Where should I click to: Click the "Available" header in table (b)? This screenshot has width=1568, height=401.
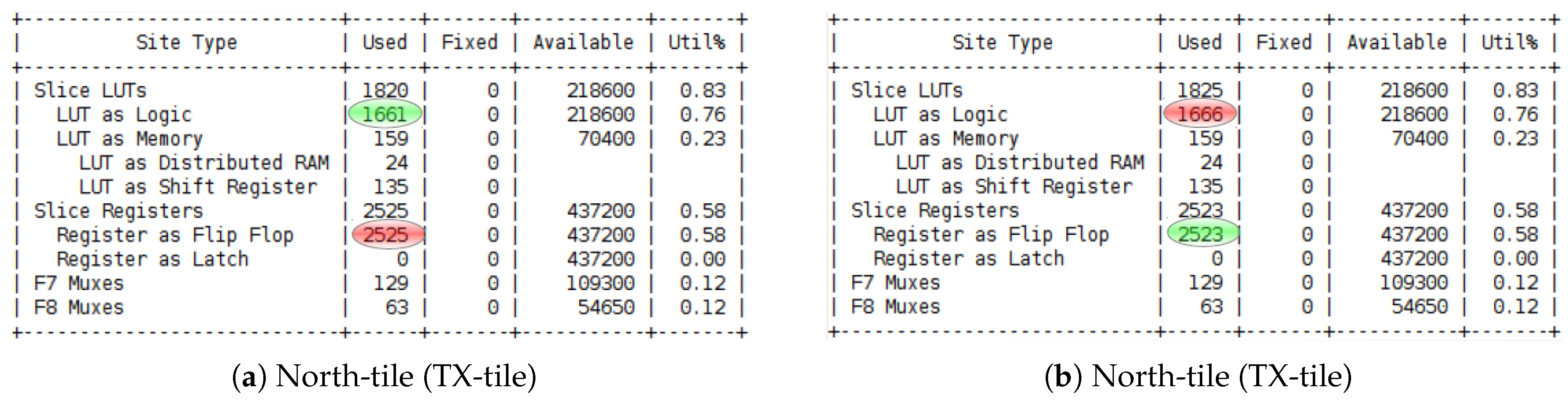(1397, 42)
